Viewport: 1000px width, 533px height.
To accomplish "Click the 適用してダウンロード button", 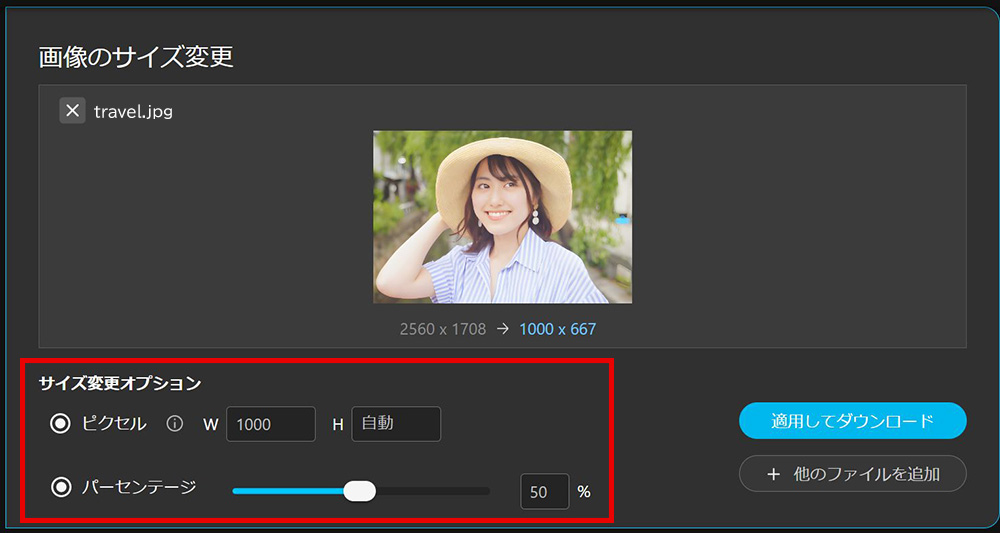I will coord(853,421).
